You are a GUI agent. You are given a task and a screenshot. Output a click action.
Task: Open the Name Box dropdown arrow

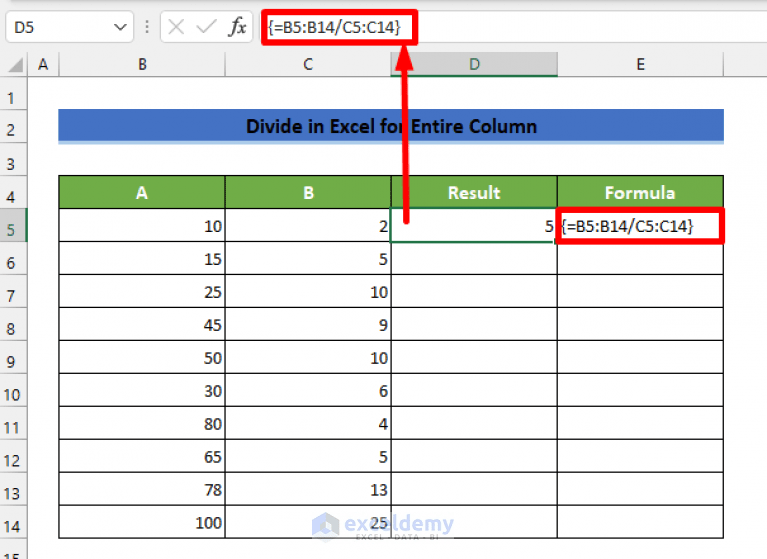point(120,27)
